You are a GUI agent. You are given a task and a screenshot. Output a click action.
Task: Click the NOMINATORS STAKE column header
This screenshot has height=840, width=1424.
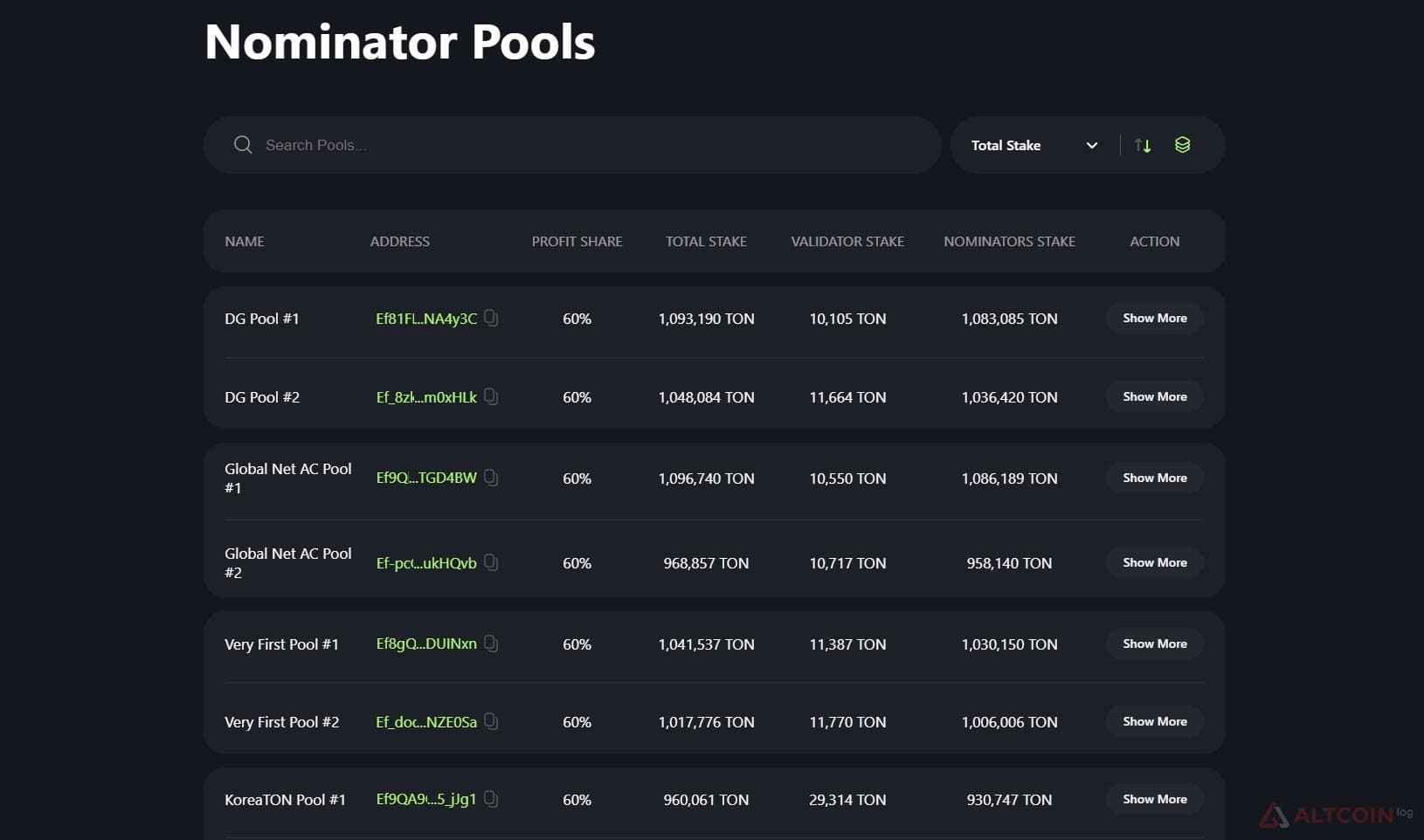[x=1009, y=241]
